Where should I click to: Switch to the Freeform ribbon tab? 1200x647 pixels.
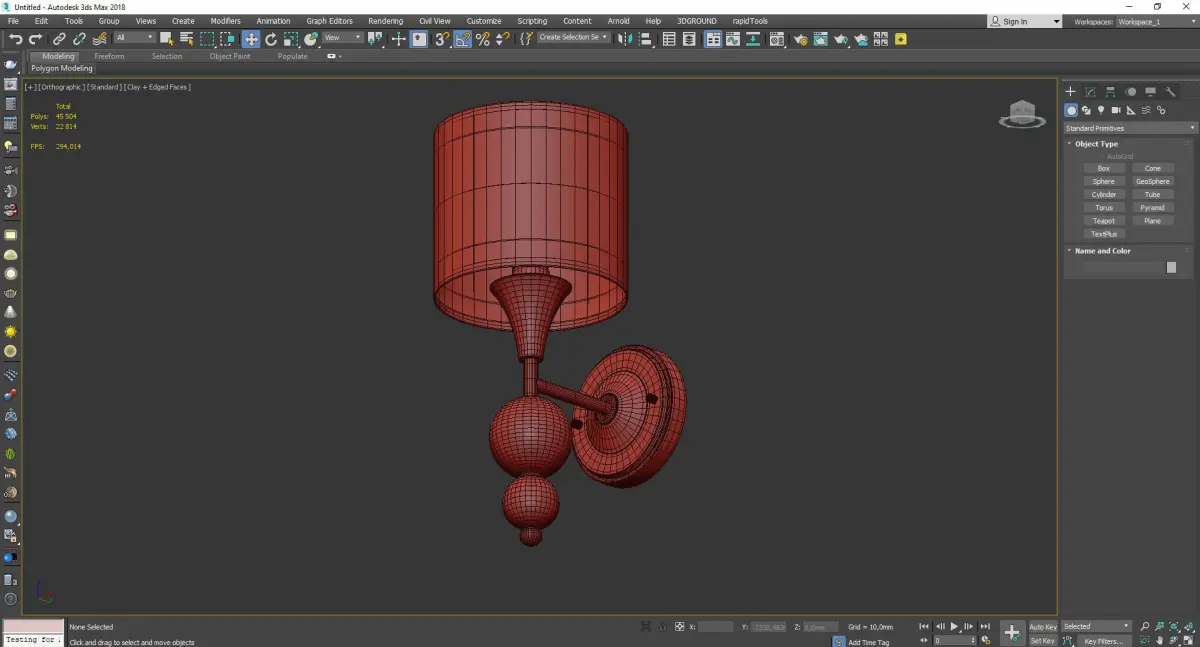[x=109, y=56]
